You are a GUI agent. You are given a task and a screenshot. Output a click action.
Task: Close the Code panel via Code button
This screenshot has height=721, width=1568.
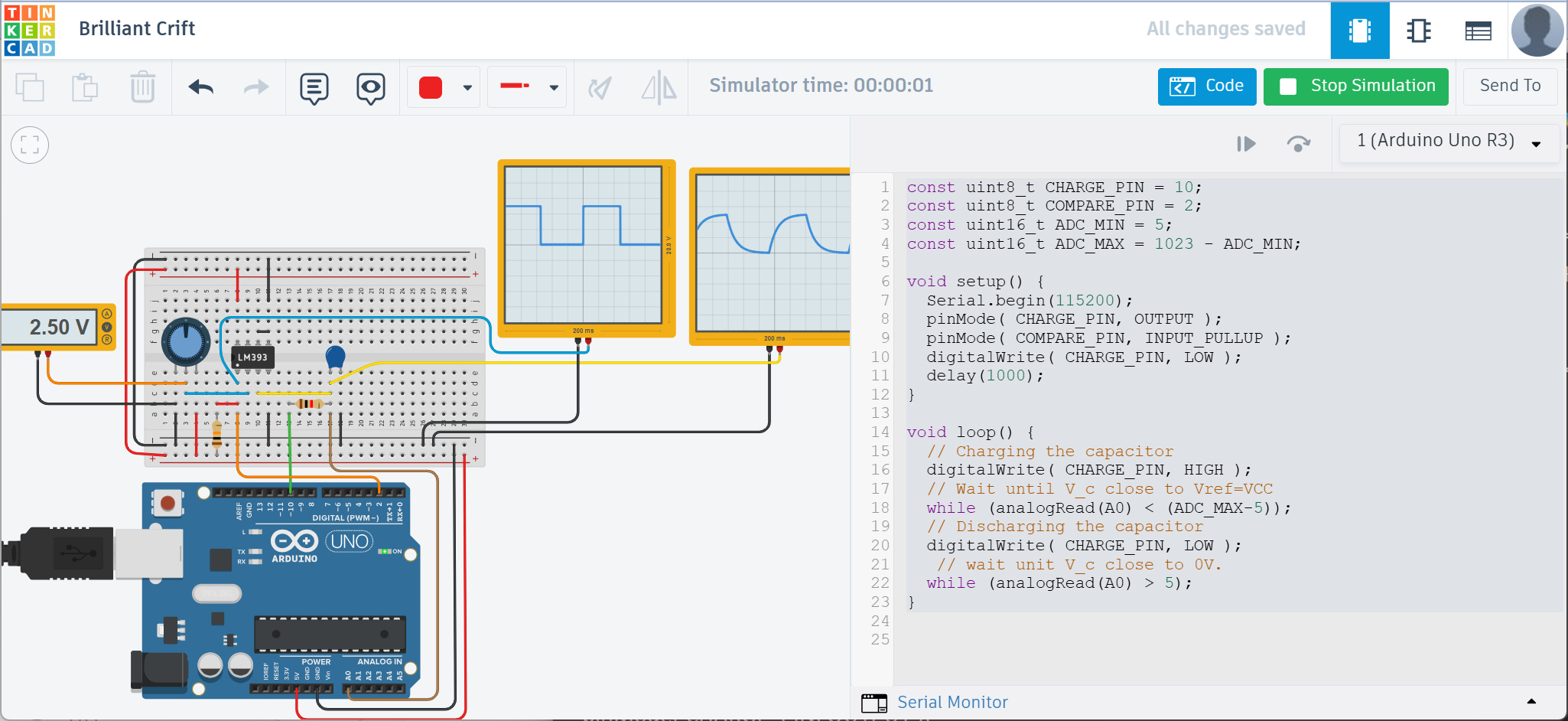1206,86
